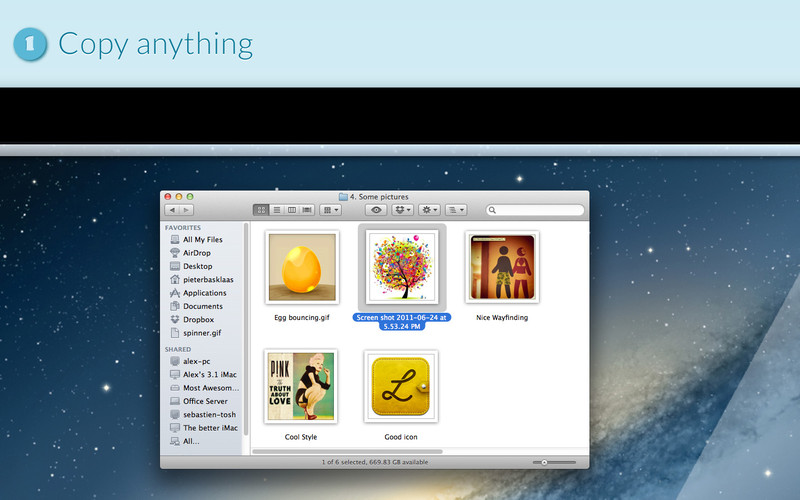Click the Quick Look eye button
Image resolution: width=800 pixels, height=500 pixels.
pos(376,210)
